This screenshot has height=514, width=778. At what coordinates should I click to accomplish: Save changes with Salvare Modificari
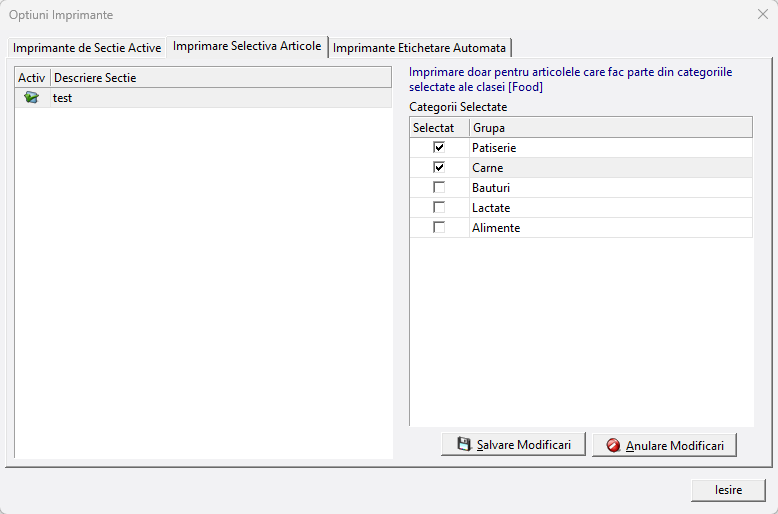pos(514,444)
